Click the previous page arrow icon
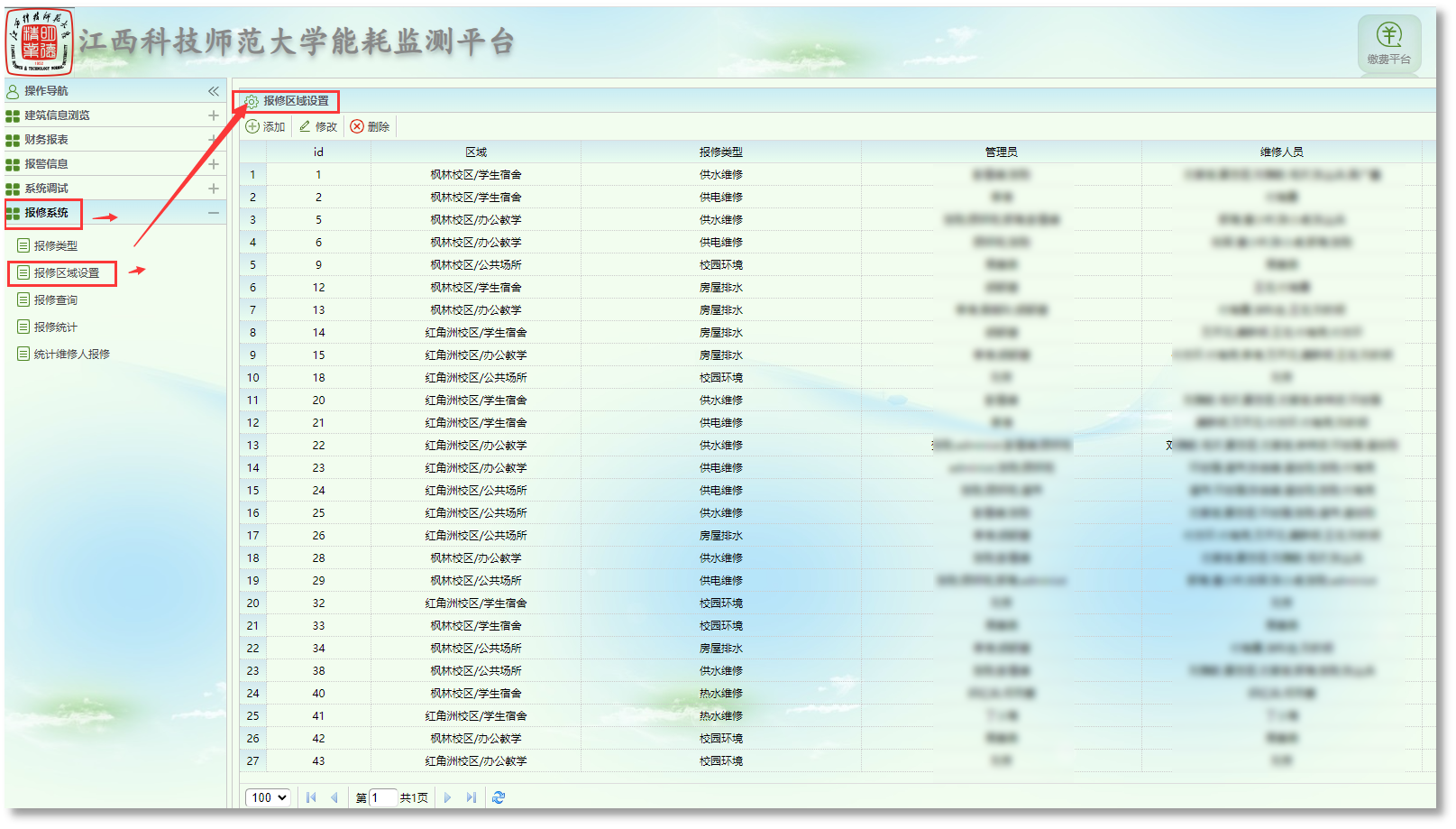Image resolution: width=1456 pixels, height=829 pixels. click(334, 797)
